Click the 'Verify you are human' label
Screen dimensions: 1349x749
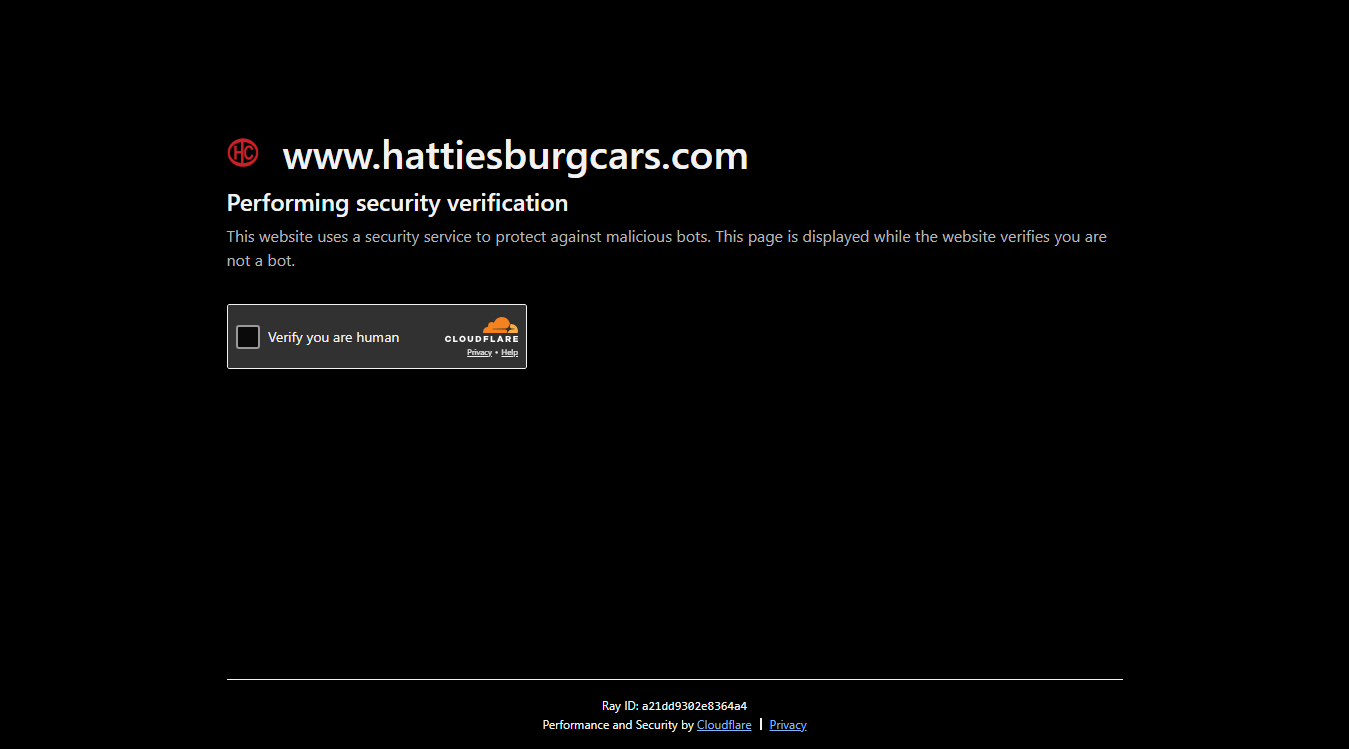(x=333, y=338)
